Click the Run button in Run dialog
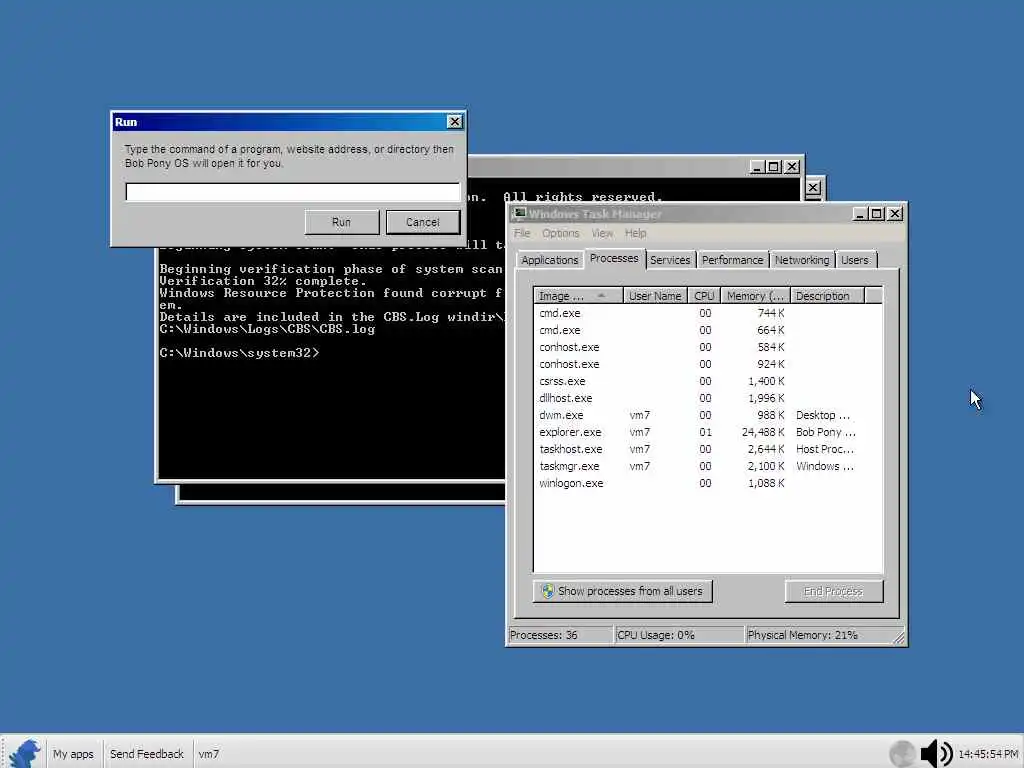 (x=342, y=222)
